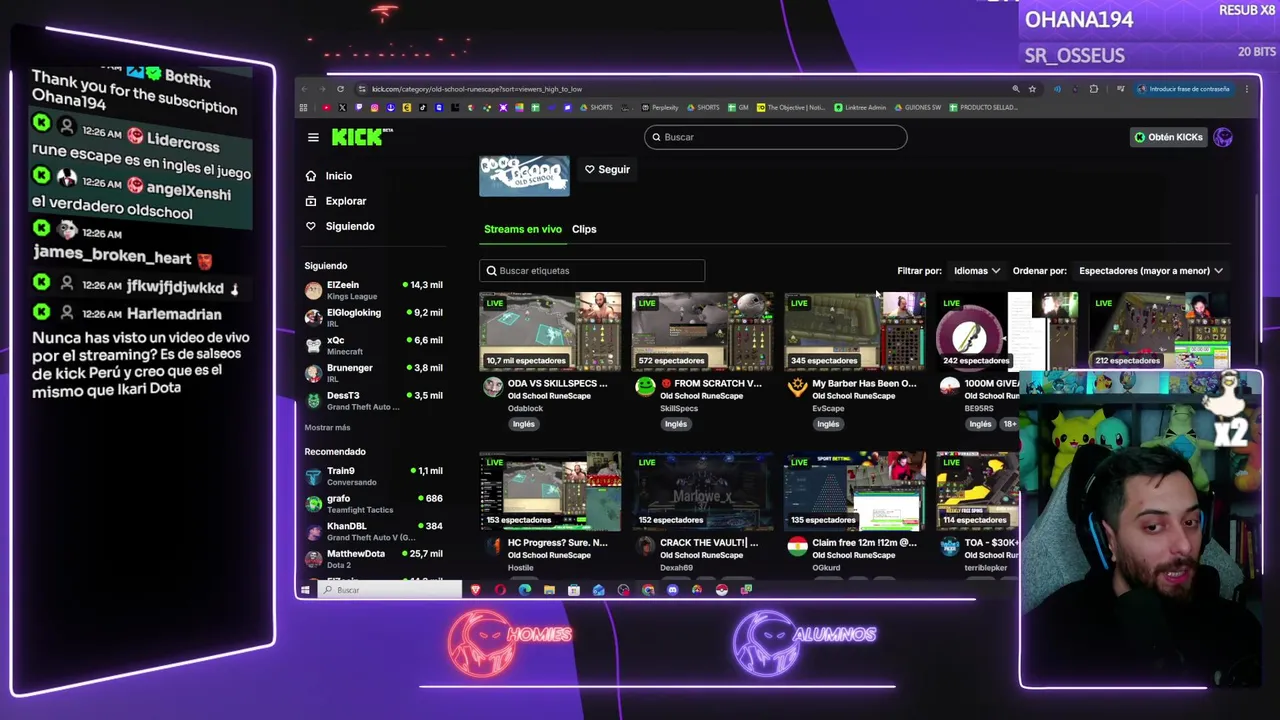This screenshot has height=720, width=1280.
Task: Open the PRODUCTO SELLAD... bookmark
Action: (x=983, y=107)
